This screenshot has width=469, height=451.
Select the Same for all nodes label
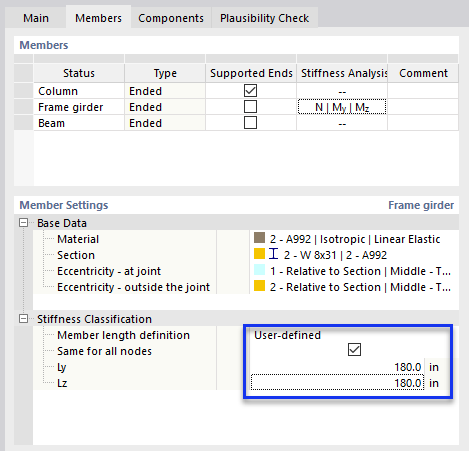click(104, 351)
